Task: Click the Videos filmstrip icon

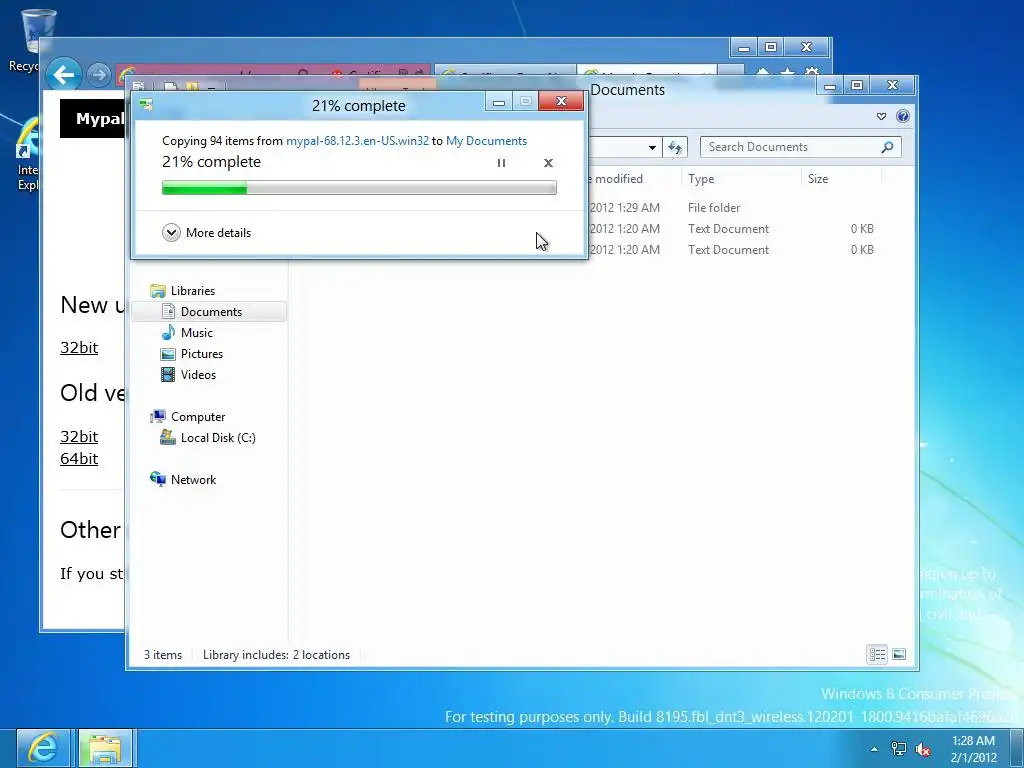Action: [168, 374]
